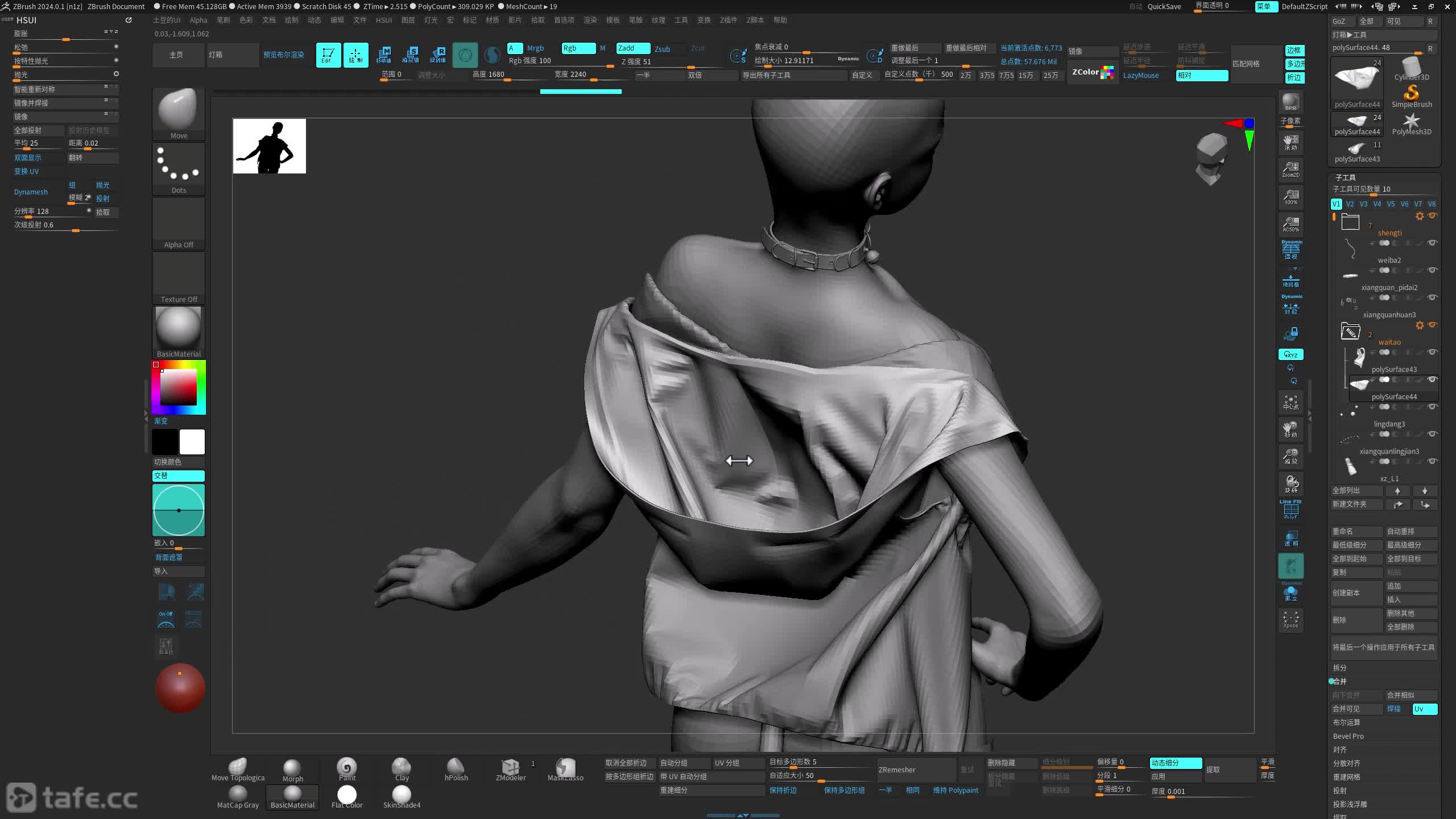The height and width of the screenshot is (819, 1456).
Task: Open the Z插件 menu
Action: pyautogui.click(x=728, y=20)
